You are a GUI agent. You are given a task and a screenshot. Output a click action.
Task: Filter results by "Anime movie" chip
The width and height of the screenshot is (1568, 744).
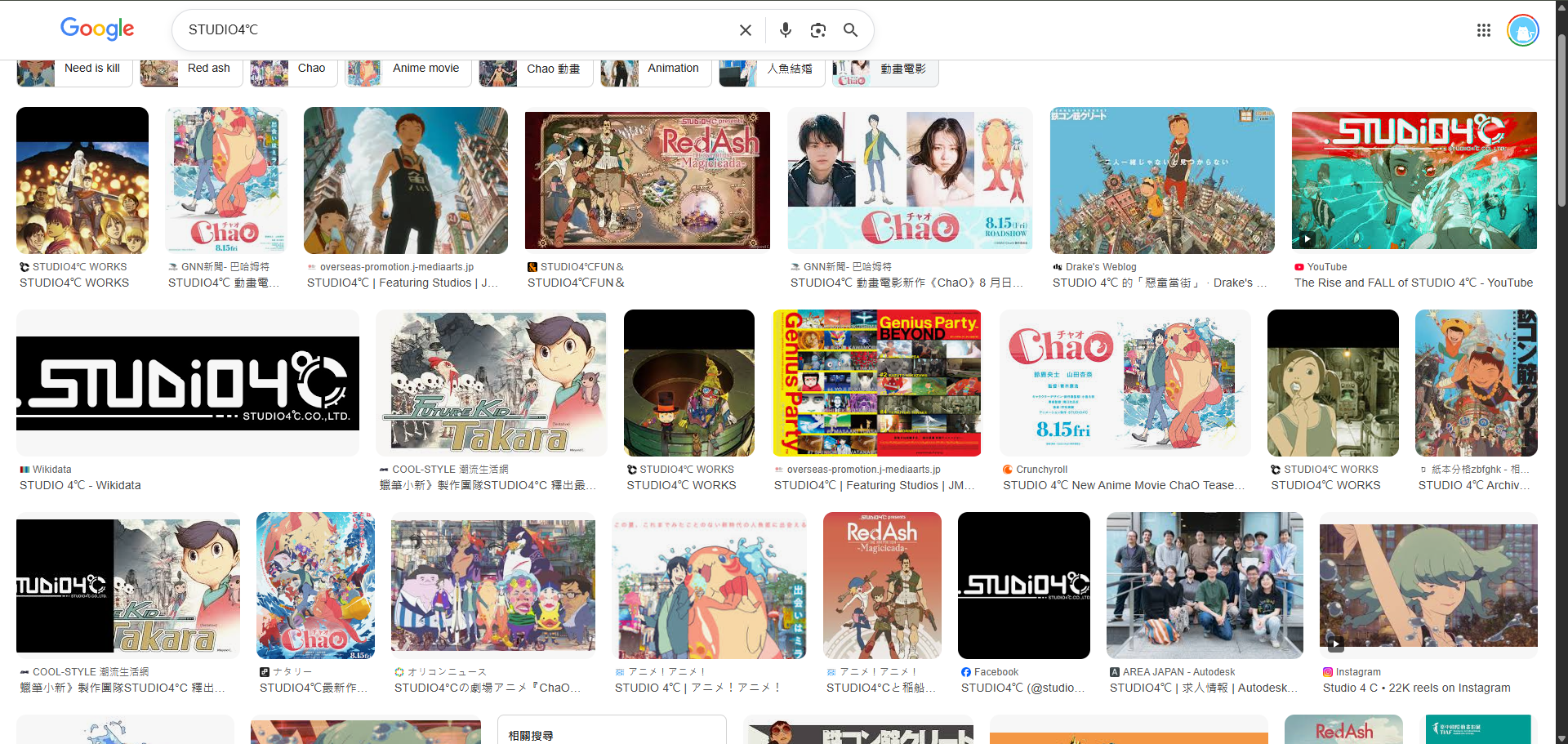click(408, 69)
